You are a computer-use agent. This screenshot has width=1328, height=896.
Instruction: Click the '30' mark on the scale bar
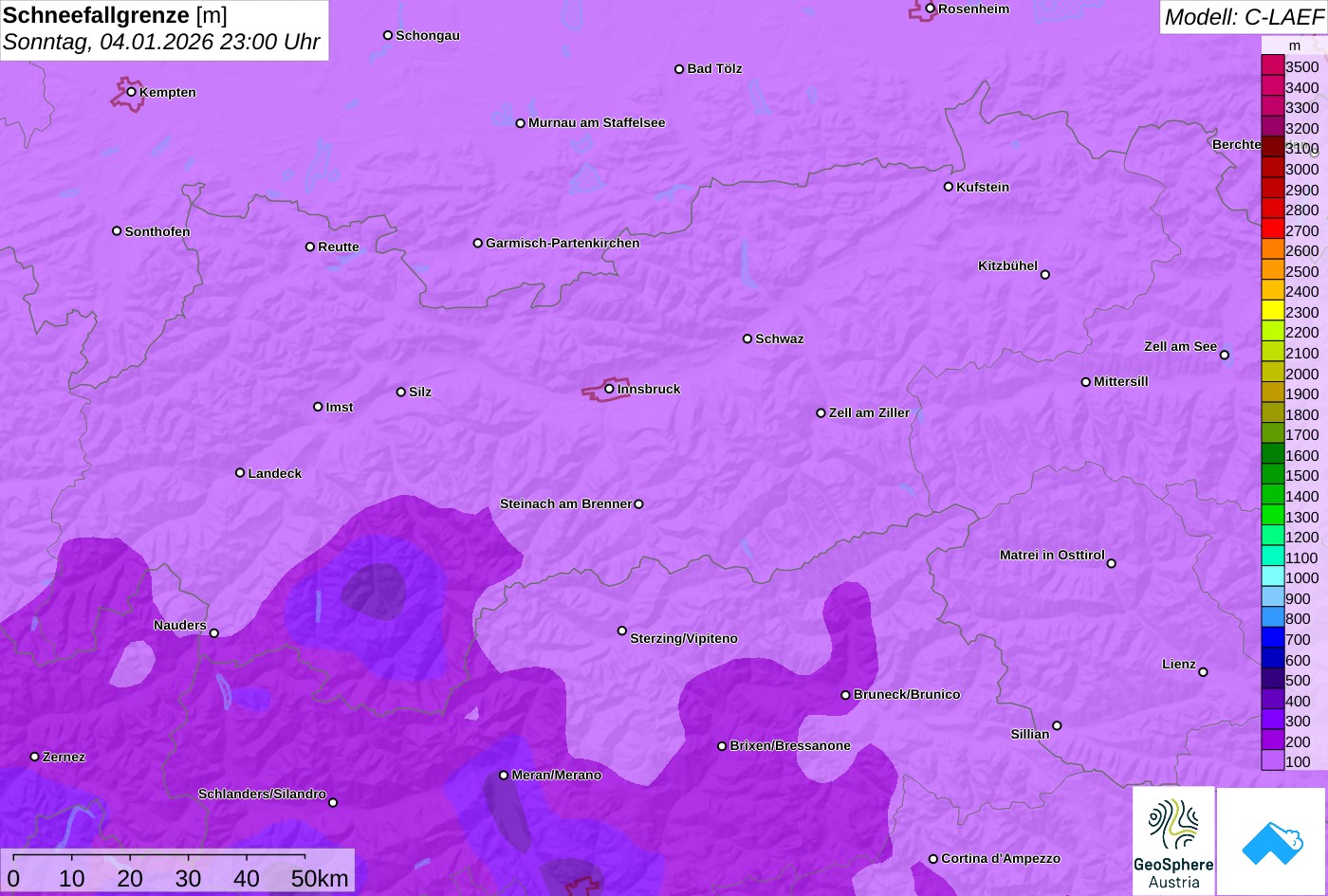188,879
